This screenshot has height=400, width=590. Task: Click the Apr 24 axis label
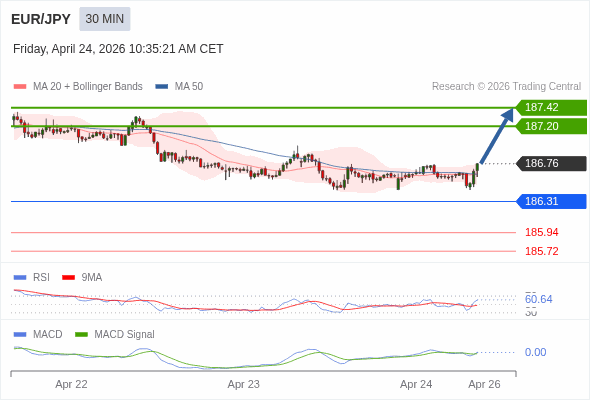point(416,384)
